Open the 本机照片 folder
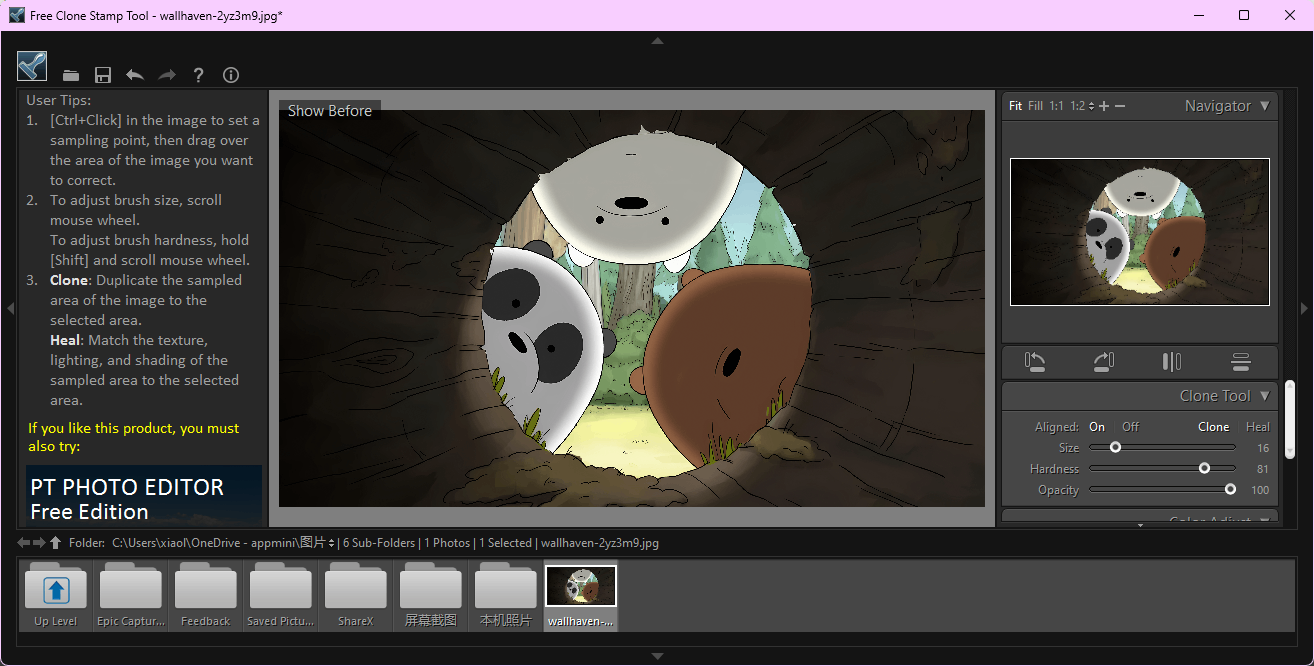 (x=506, y=596)
